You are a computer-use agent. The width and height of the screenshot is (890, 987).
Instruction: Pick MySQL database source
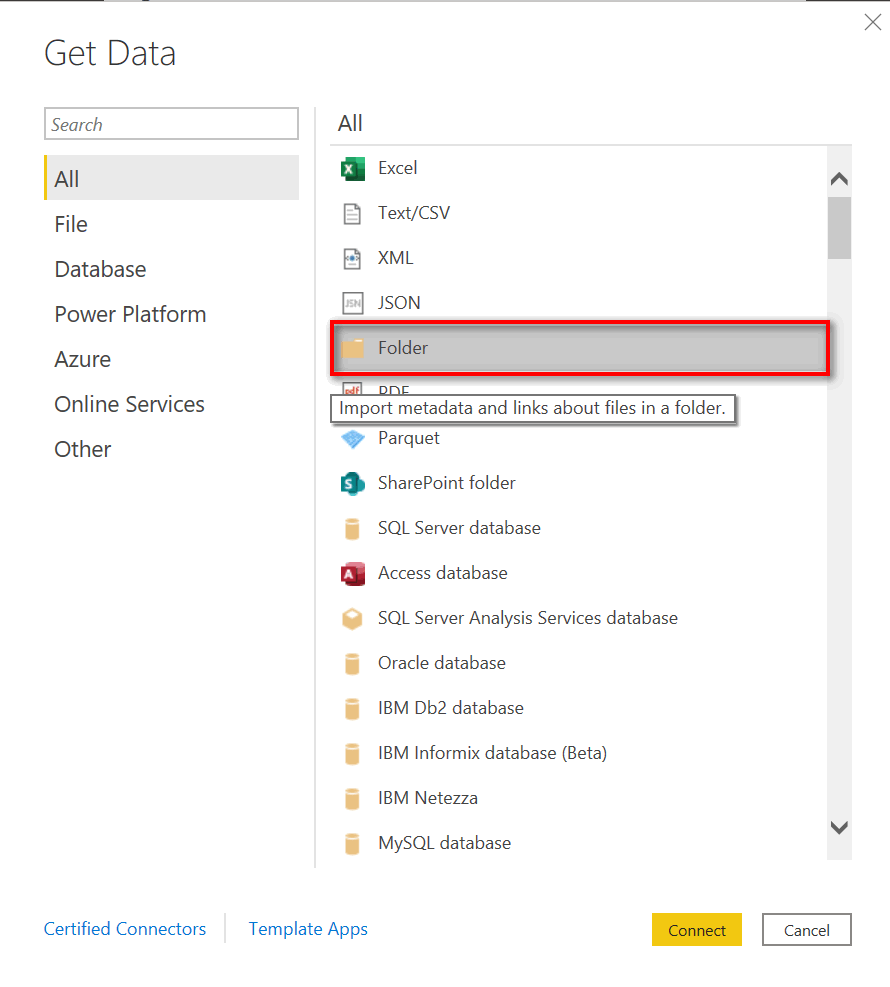[578, 843]
